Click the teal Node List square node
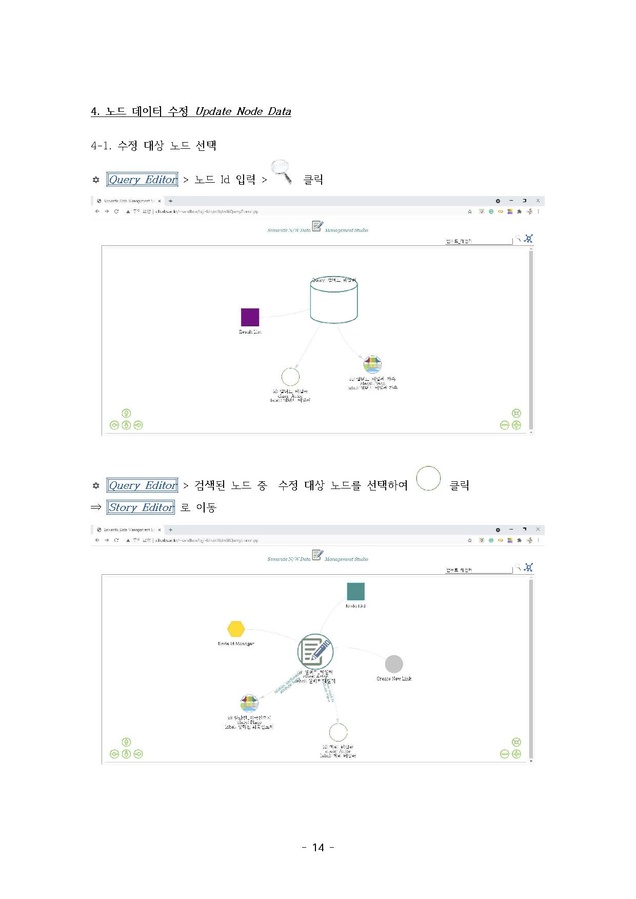 coord(356,592)
